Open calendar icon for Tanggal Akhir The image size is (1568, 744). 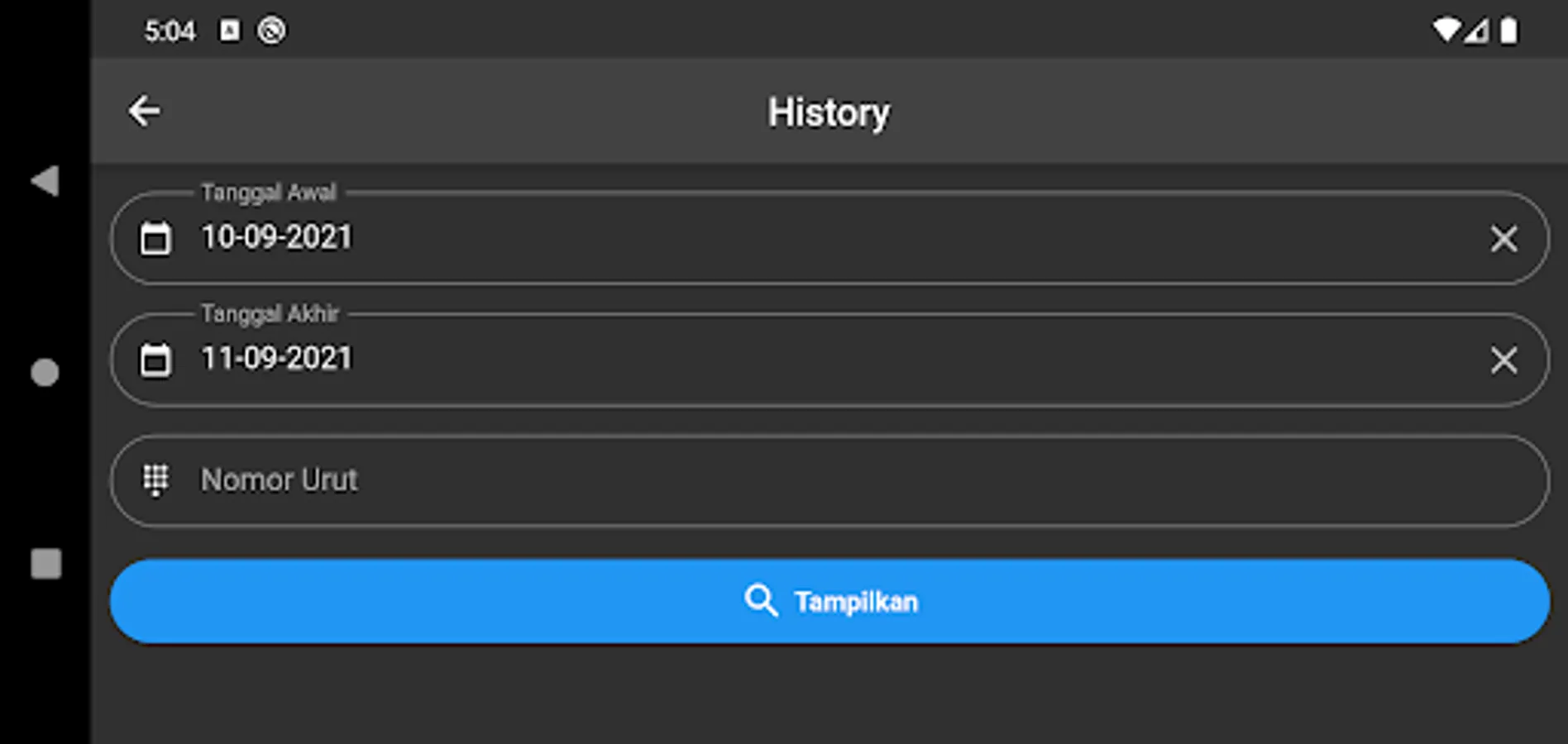click(x=155, y=360)
